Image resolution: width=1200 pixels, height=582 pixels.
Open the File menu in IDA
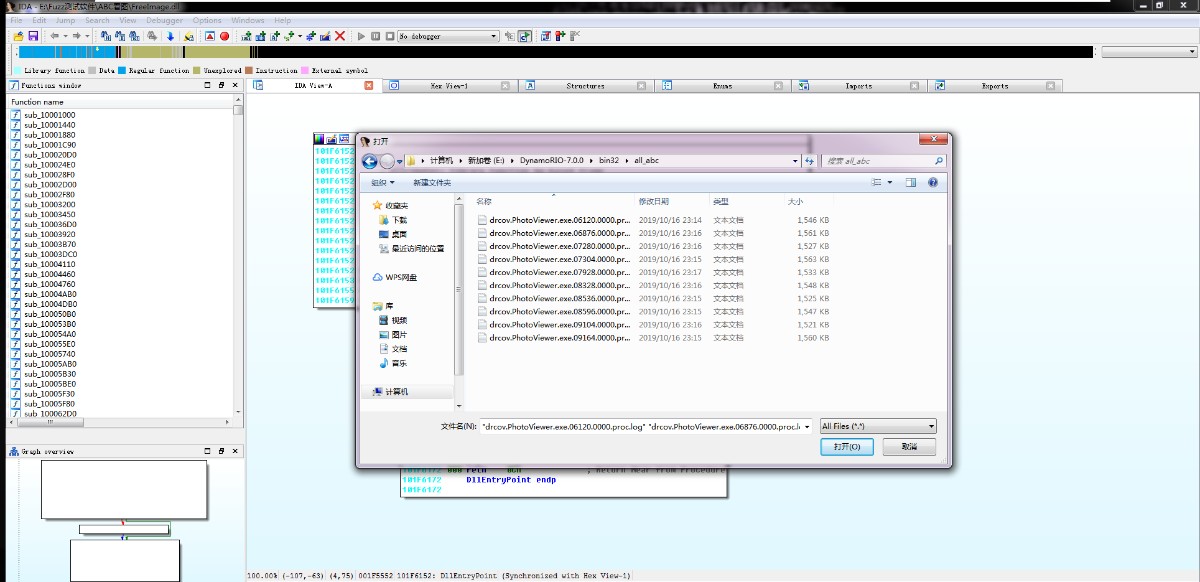(x=16, y=20)
